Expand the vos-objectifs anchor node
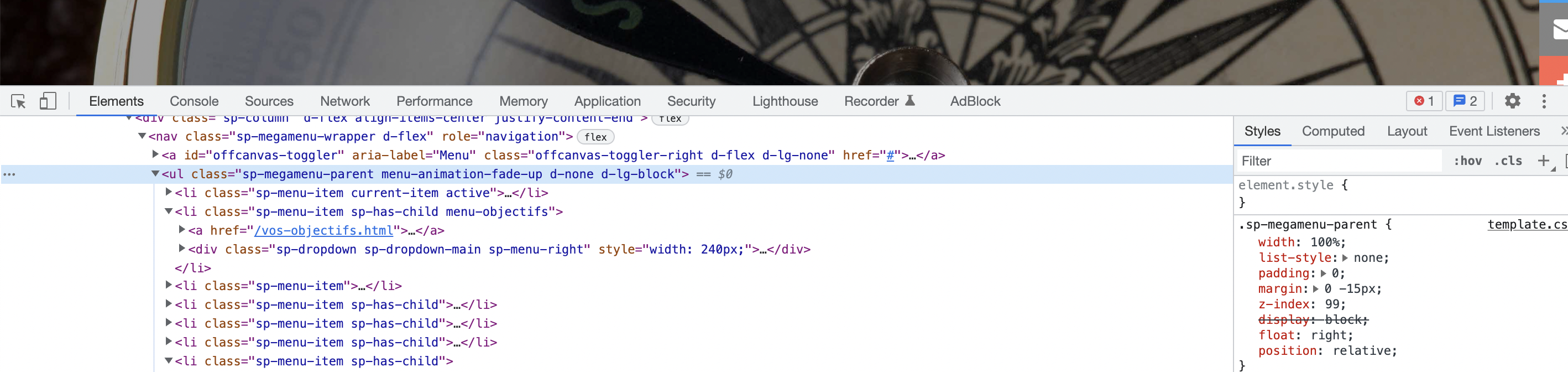Image resolution: width=1568 pixels, height=372 pixels. click(181, 230)
